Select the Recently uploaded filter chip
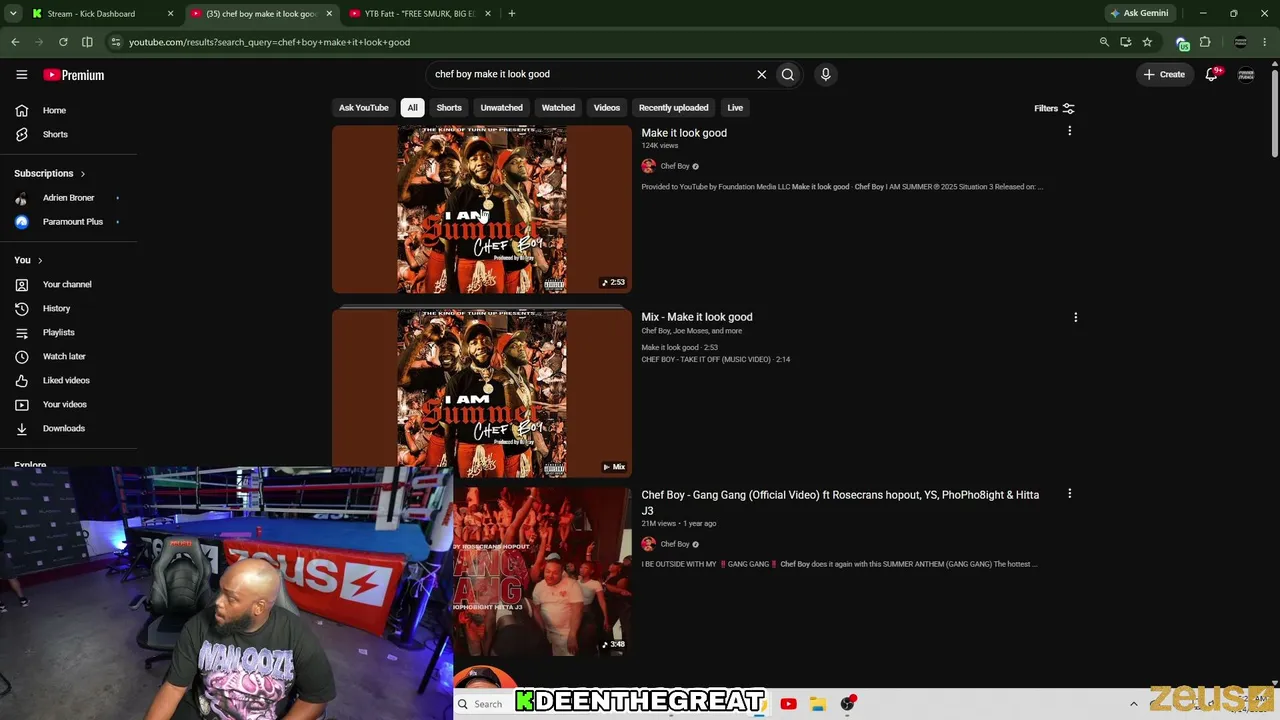The height and width of the screenshot is (720, 1280). pos(673,108)
